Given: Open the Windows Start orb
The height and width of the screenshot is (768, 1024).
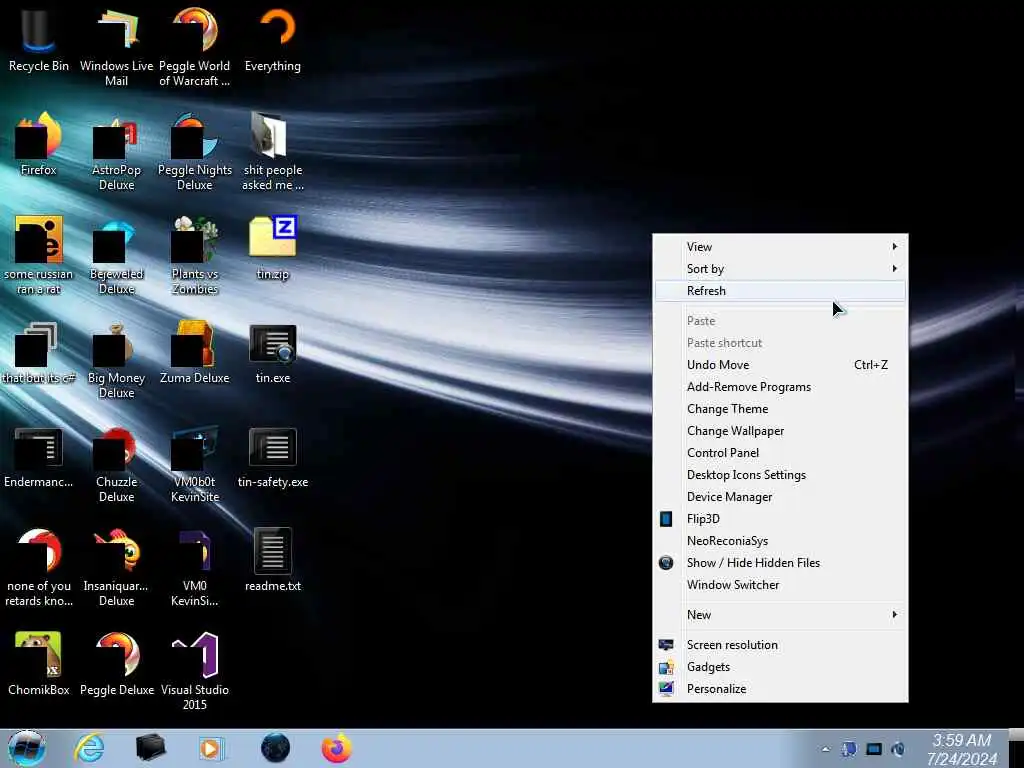Looking at the screenshot, I should coord(26,748).
